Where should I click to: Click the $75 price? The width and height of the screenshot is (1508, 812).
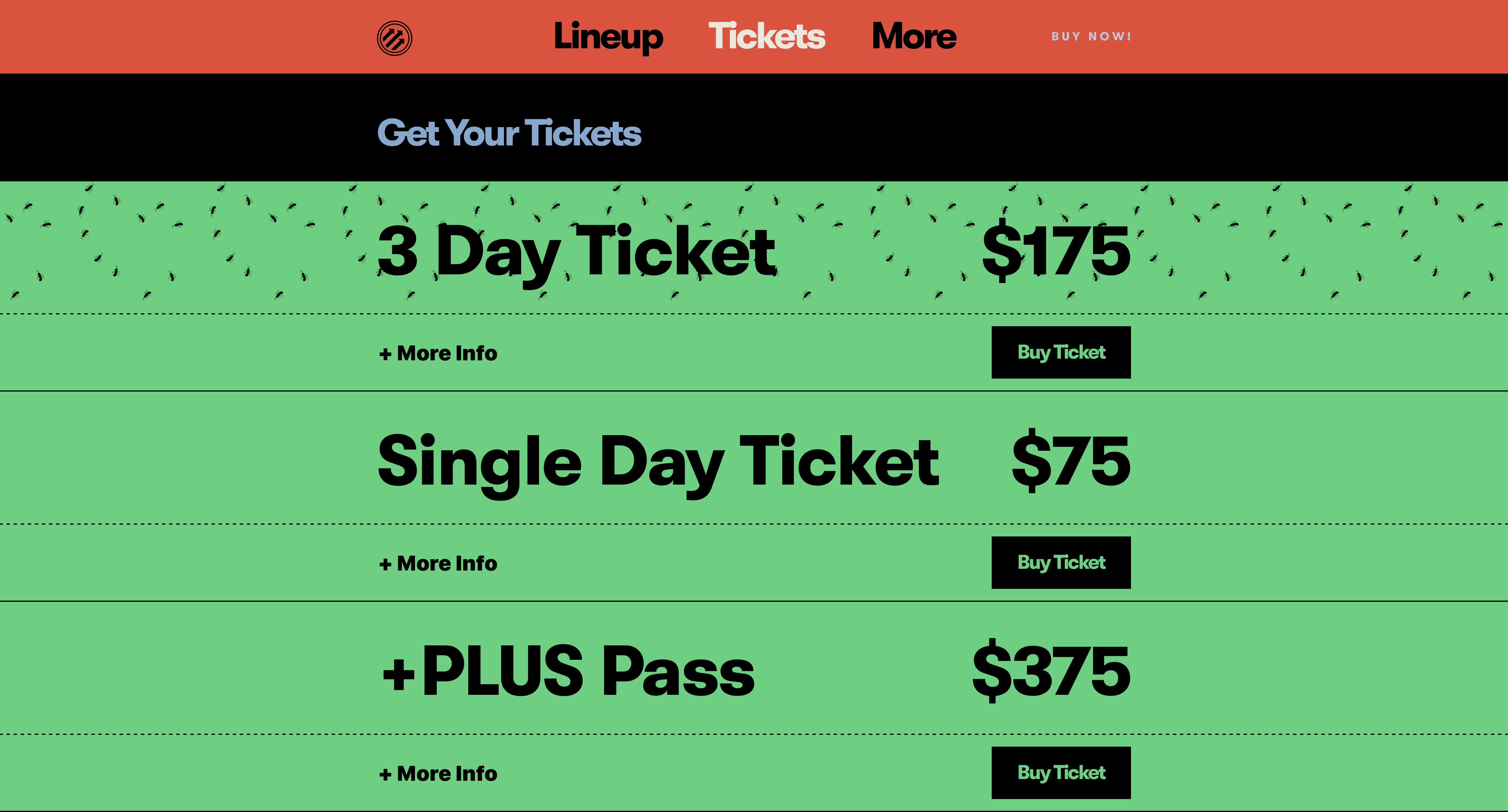pos(1071,462)
